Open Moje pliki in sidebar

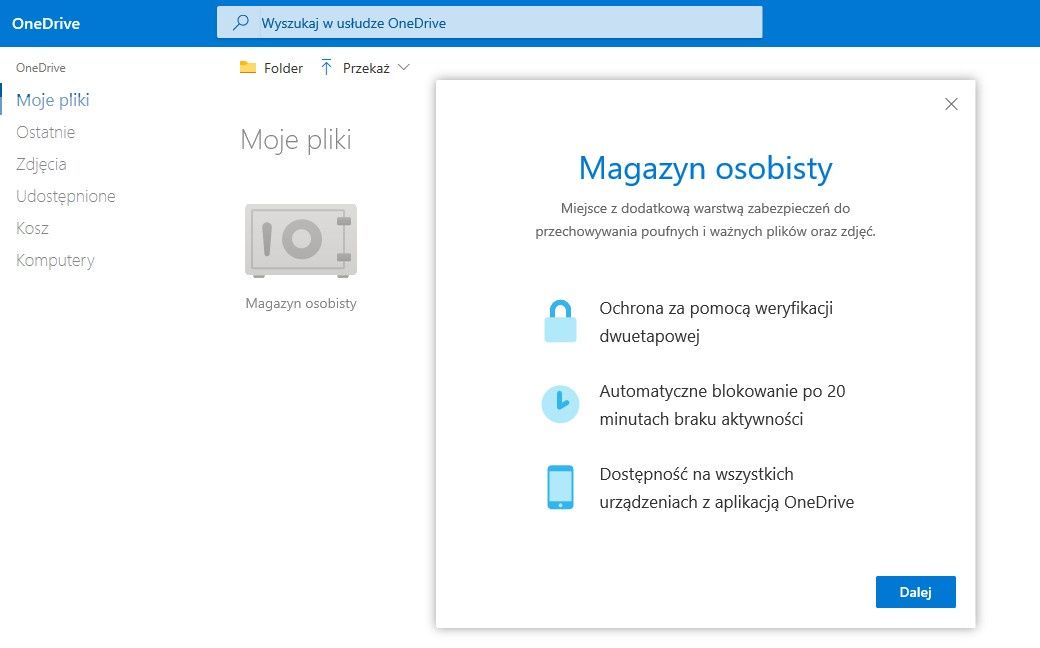(52, 100)
